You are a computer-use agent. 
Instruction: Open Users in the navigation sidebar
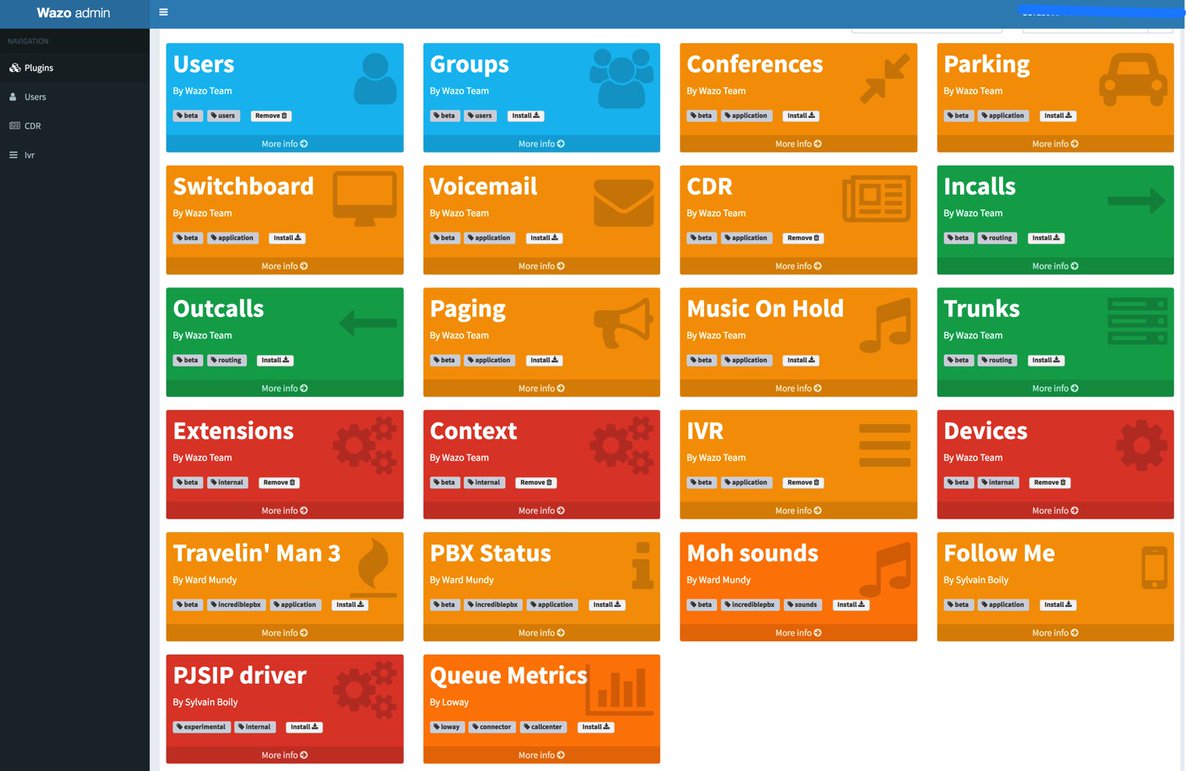point(35,97)
